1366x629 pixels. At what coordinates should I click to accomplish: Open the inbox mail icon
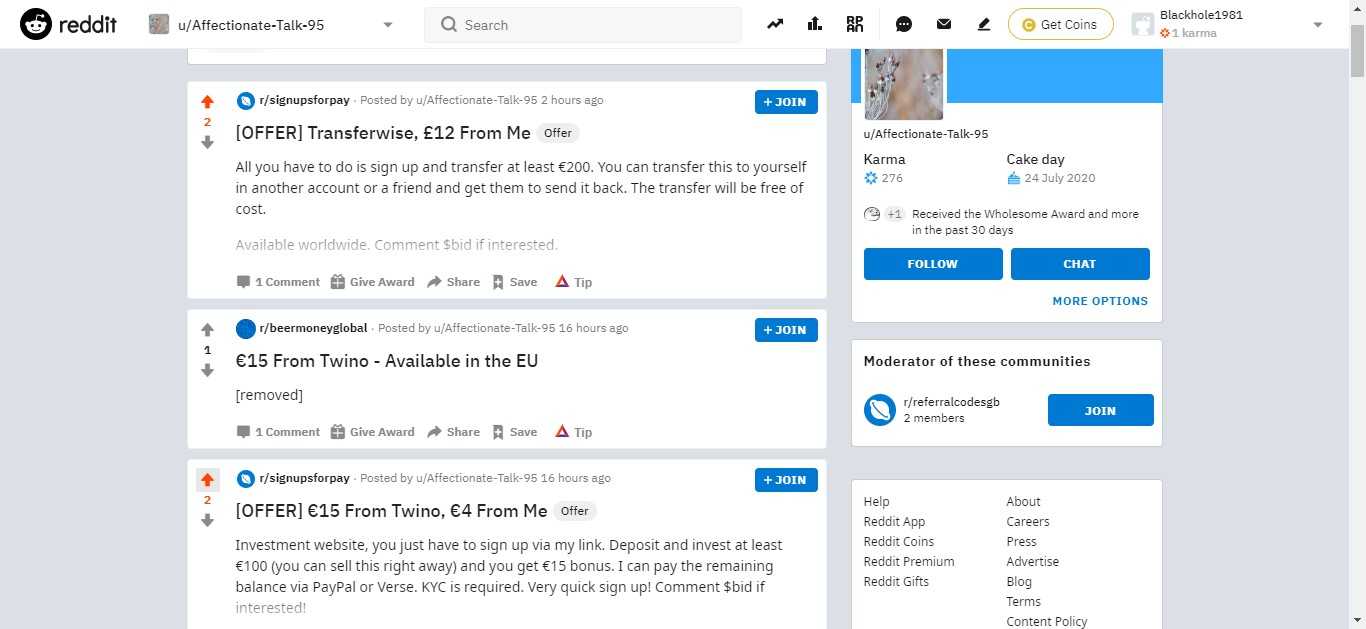[944, 24]
